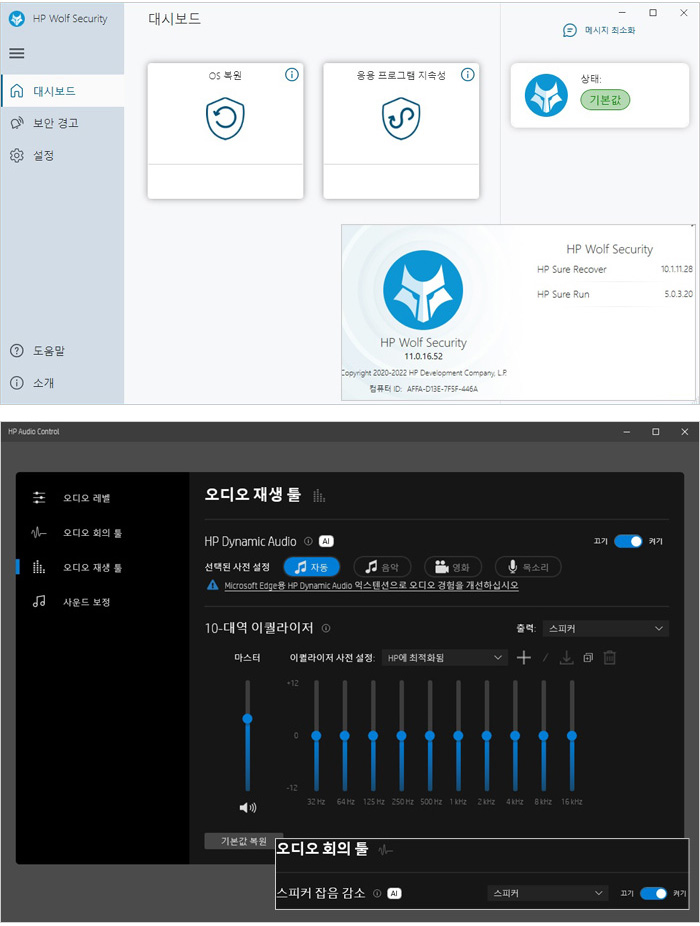Image resolution: width=700 pixels, height=926 pixels.
Task: Maximize the HP Audio Control window
Action: (655, 432)
